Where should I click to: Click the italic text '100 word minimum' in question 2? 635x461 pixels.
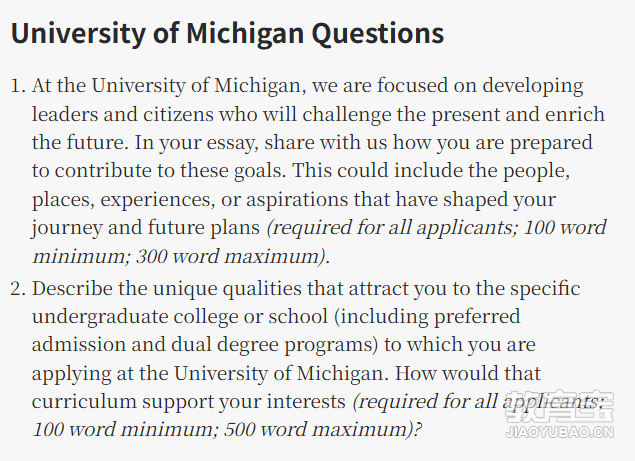[122, 429]
